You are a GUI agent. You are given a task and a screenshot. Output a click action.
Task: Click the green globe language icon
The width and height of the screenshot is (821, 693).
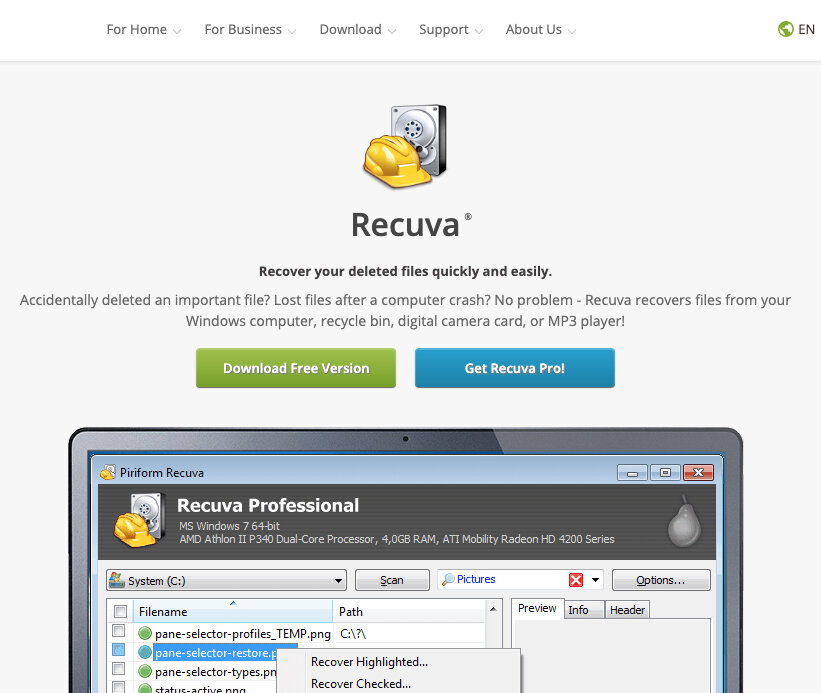[785, 29]
